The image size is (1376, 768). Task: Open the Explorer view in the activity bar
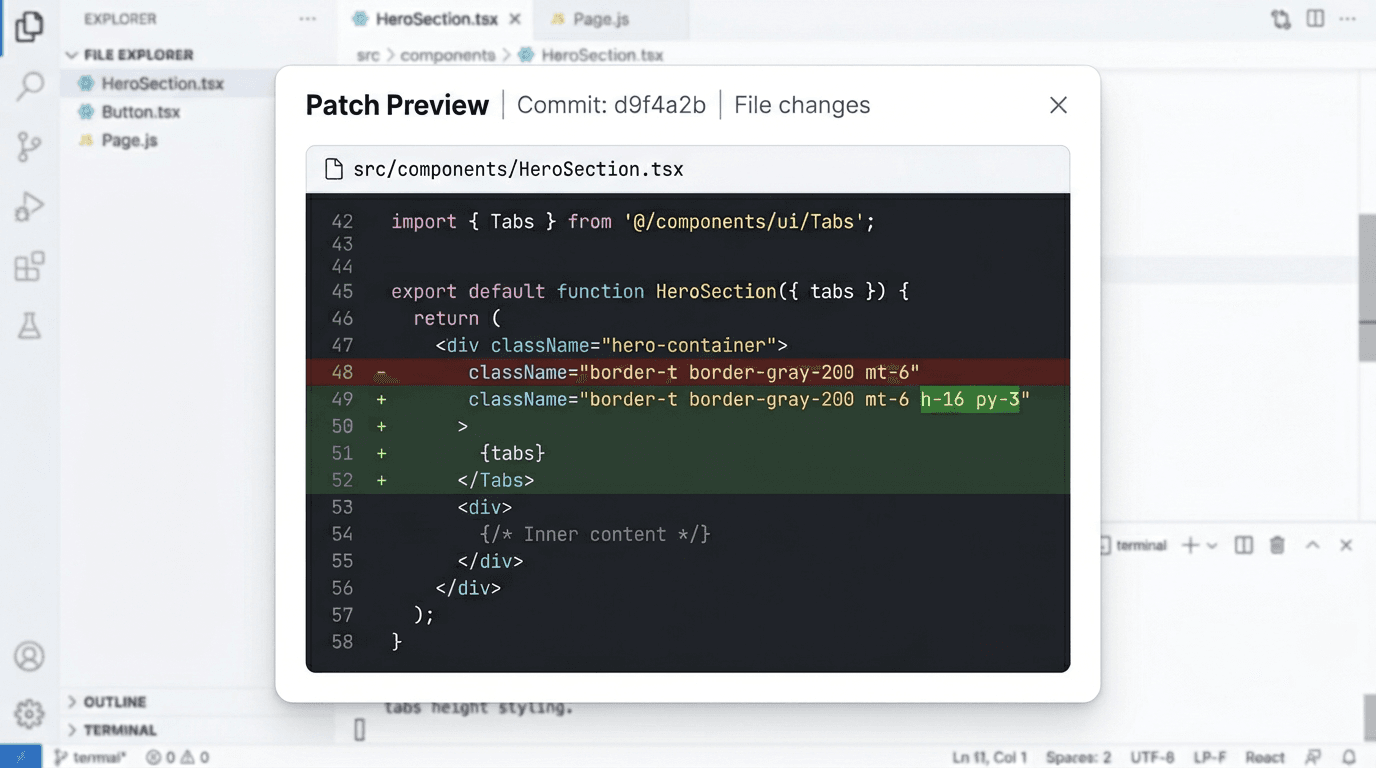pyautogui.click(x=29, y=27)
